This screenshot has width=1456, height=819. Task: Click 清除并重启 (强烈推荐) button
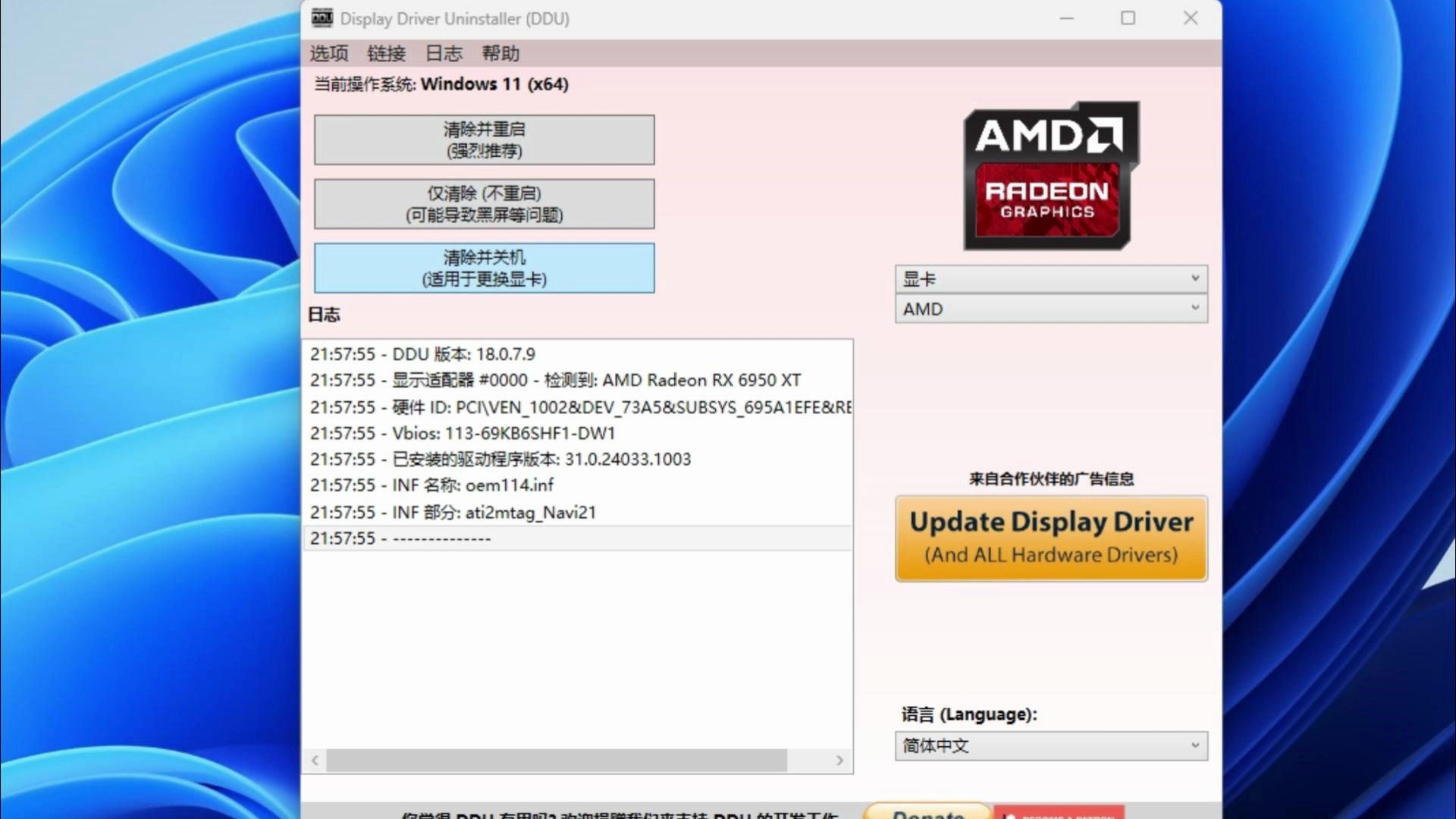click(485, 140)
